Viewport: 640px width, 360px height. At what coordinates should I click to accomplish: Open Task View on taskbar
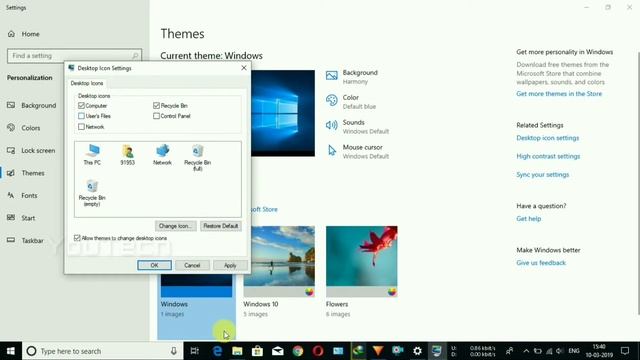tap(195, 351)
